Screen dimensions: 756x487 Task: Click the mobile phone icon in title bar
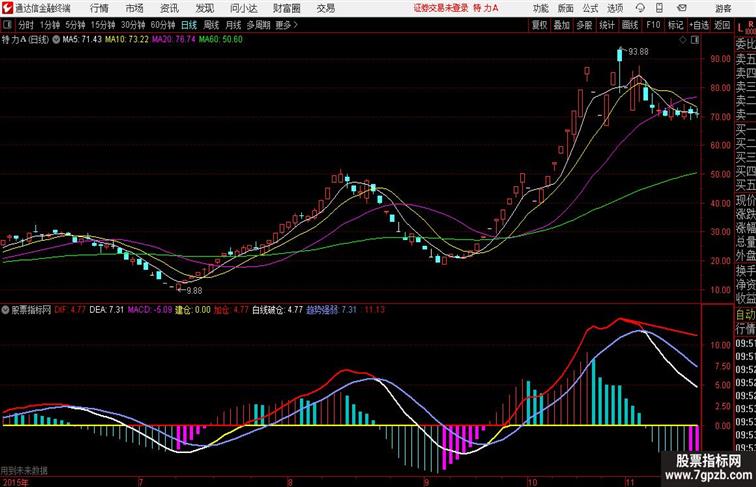659,8
